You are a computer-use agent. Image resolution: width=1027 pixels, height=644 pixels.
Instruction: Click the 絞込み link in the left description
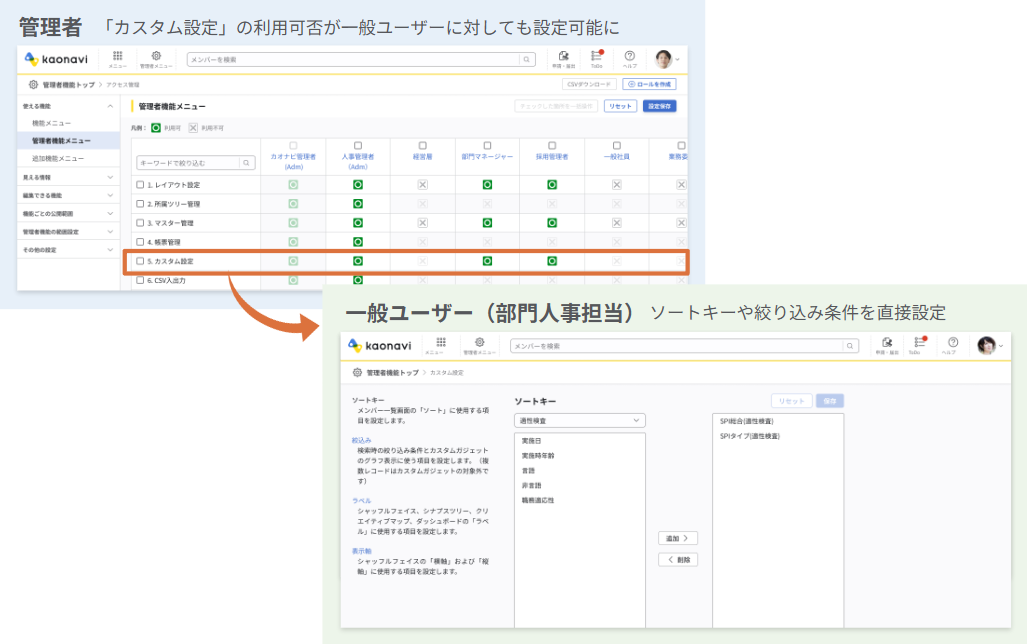(361, 440)
